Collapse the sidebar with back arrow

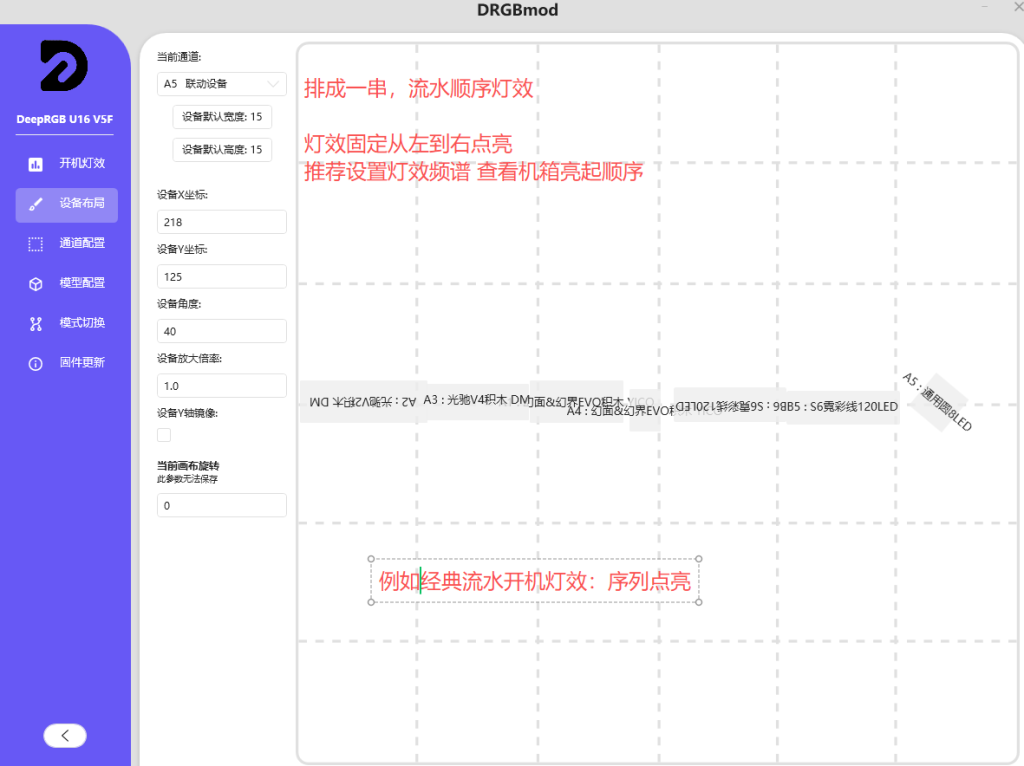pos(65,736)
